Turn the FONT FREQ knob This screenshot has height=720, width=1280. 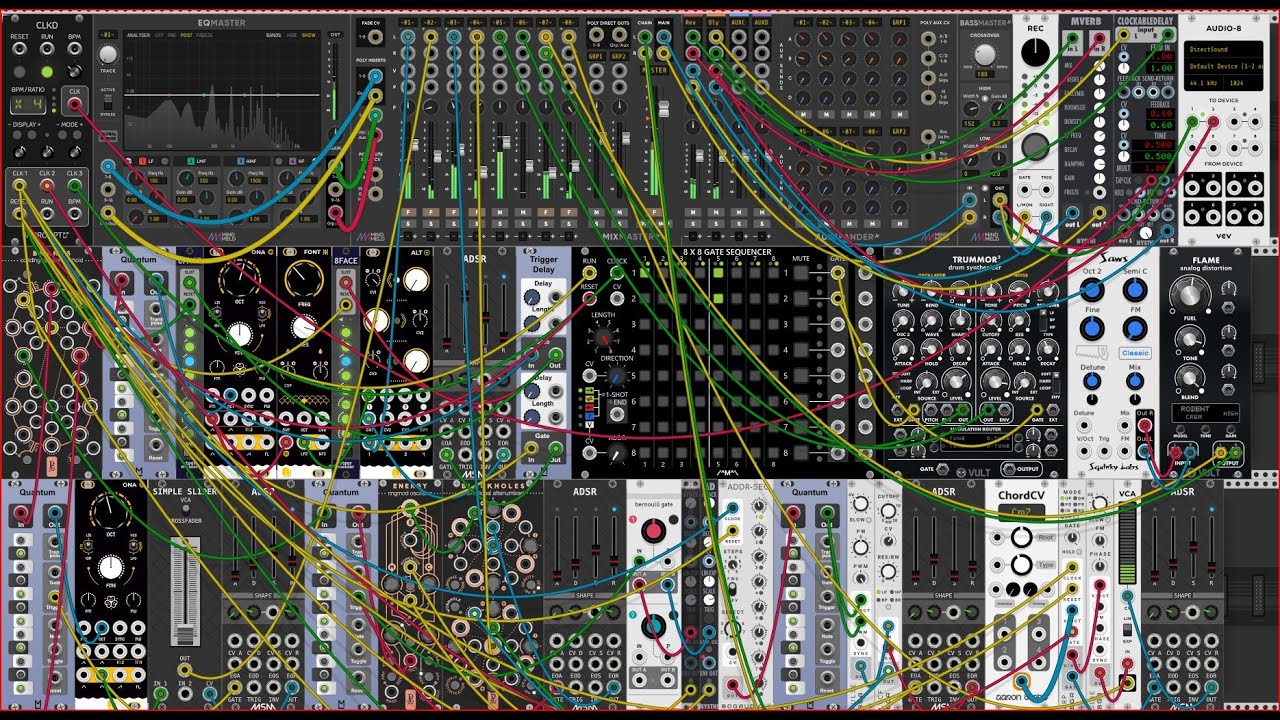[304, 280]
